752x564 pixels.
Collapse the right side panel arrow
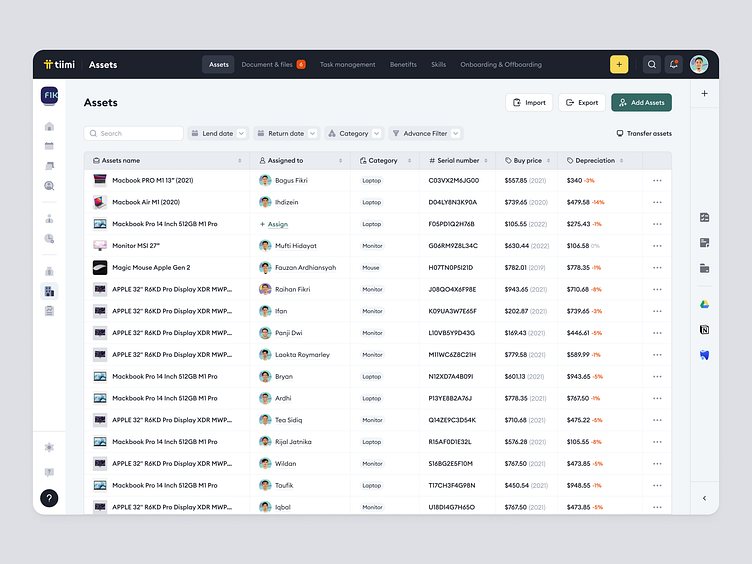704,498
